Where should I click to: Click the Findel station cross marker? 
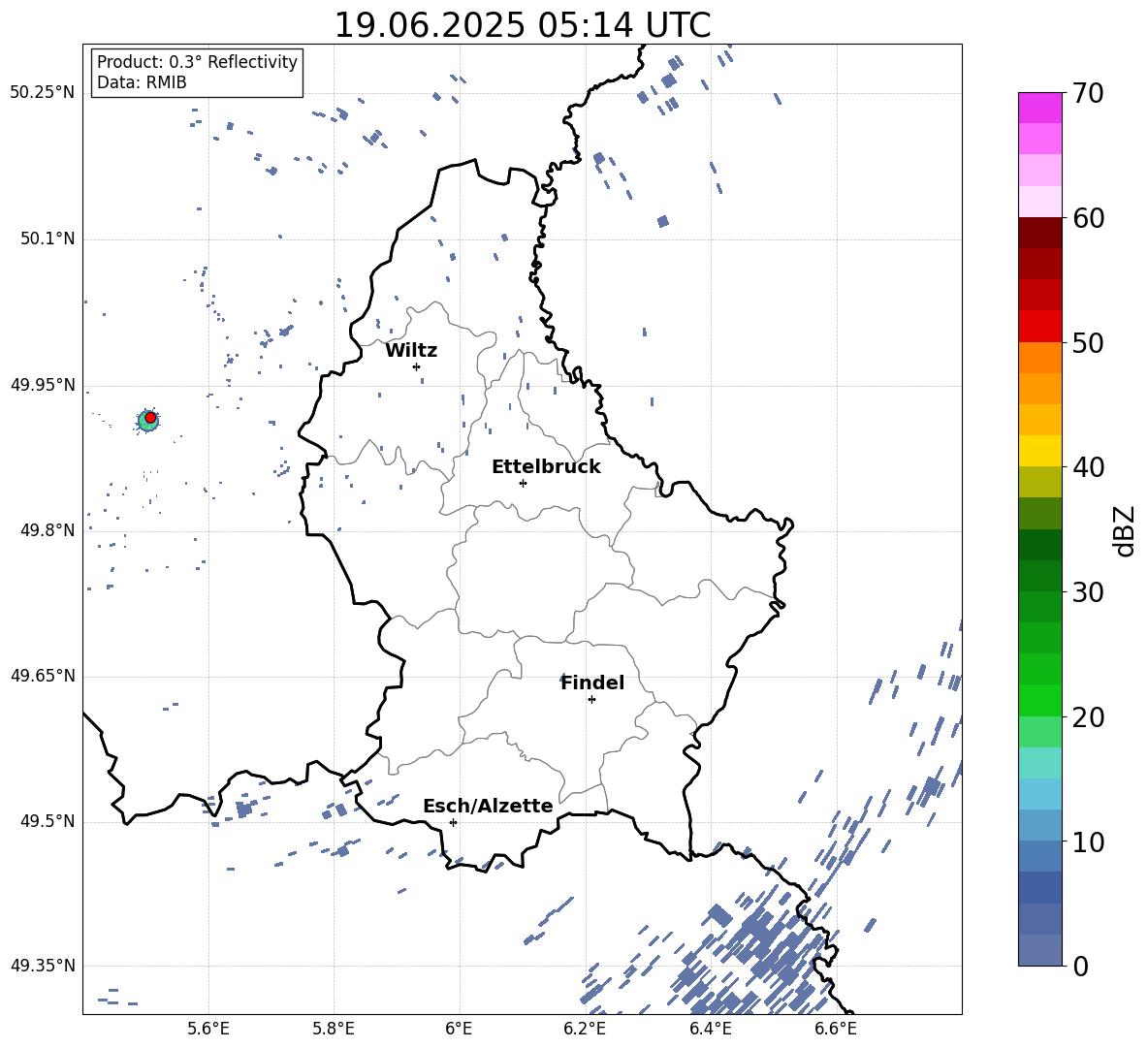(x=591, y=700)
